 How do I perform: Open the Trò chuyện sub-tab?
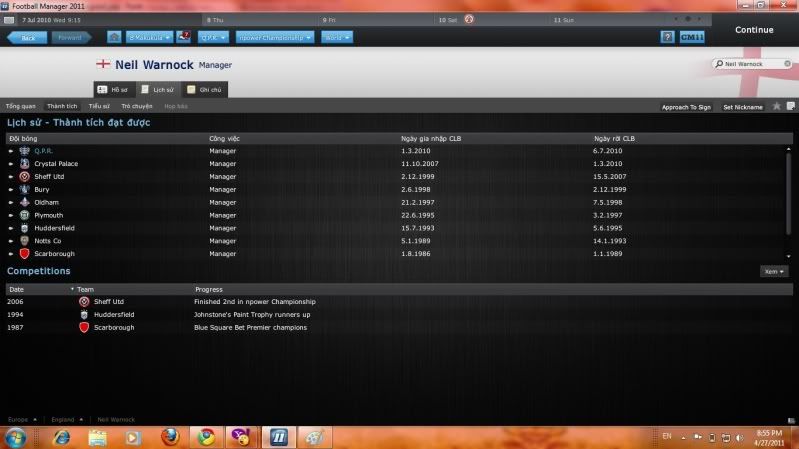click(x=137, y=106)
